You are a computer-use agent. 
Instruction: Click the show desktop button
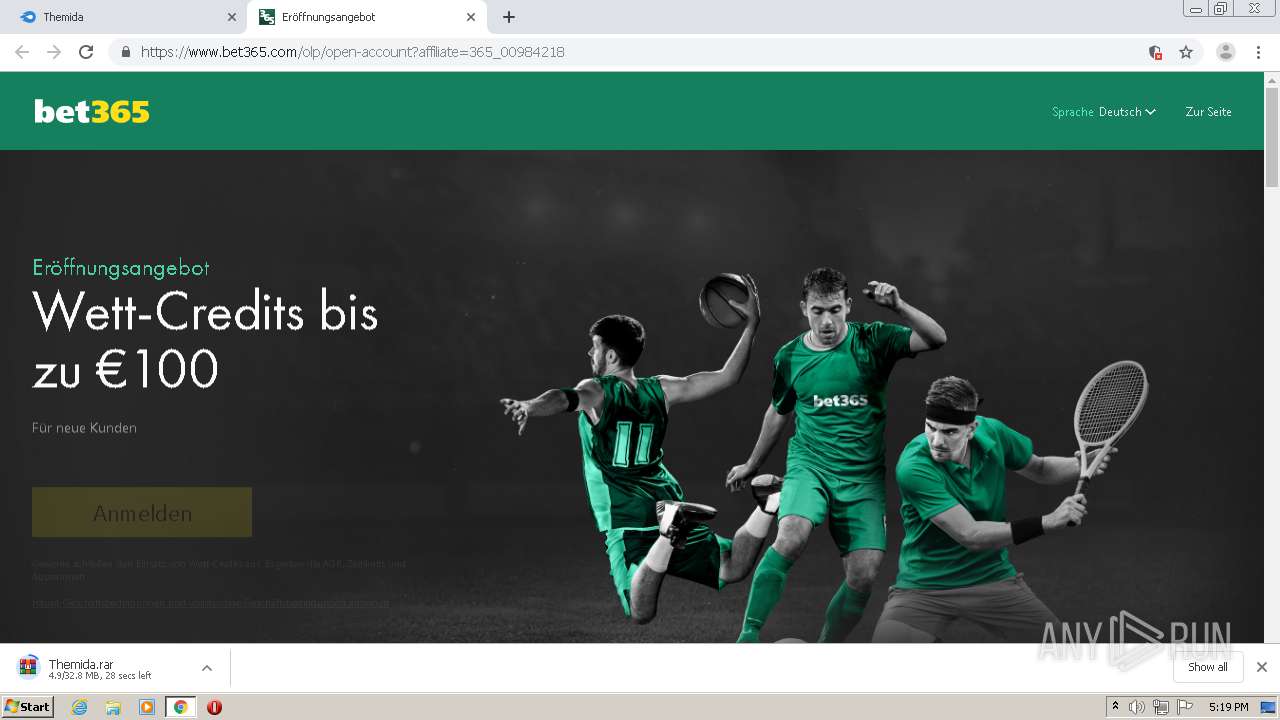tap(1269, 707)
